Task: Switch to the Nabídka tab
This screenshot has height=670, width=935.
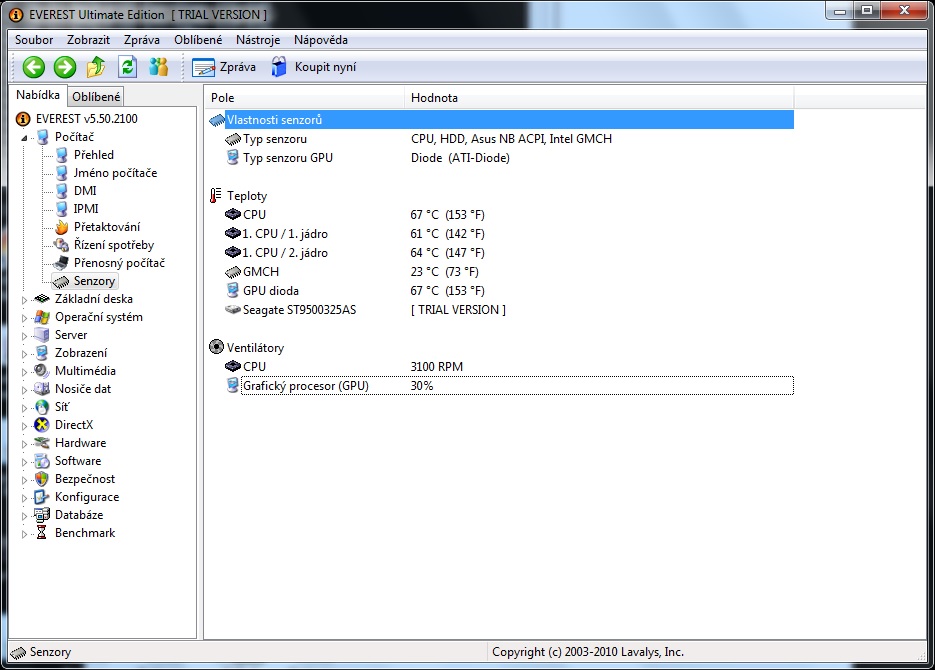Action: coord(38,95)
